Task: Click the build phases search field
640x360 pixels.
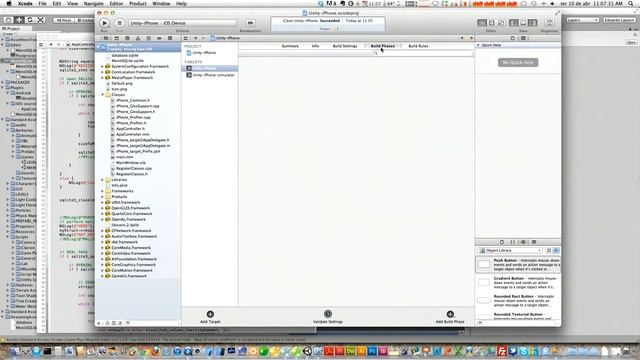Action: click(x=422, y=53)
